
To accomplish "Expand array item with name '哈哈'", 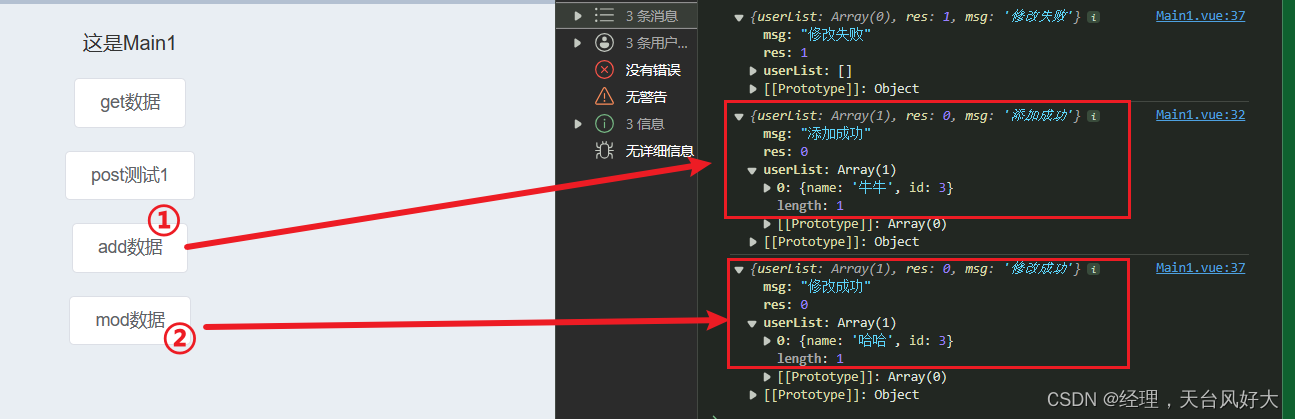I will (x=767, y=341).
